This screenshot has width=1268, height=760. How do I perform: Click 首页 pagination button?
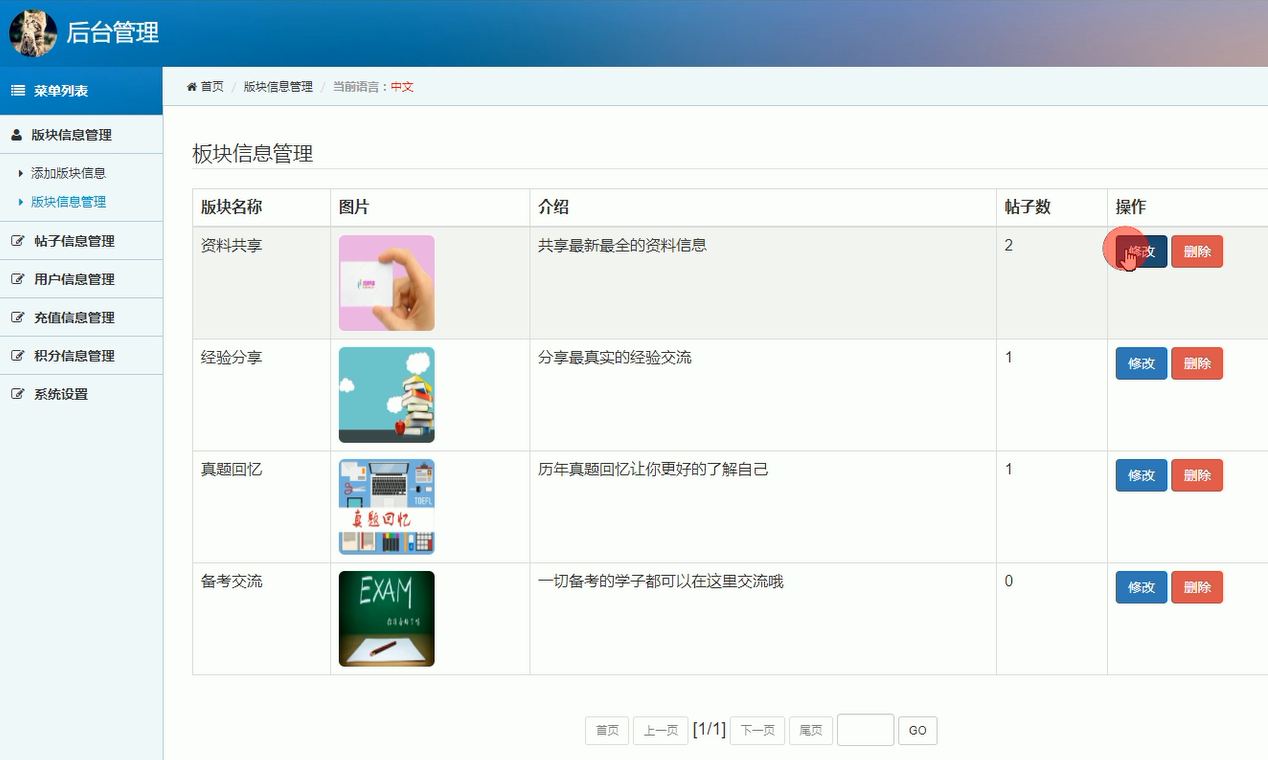tap(607, 731)
